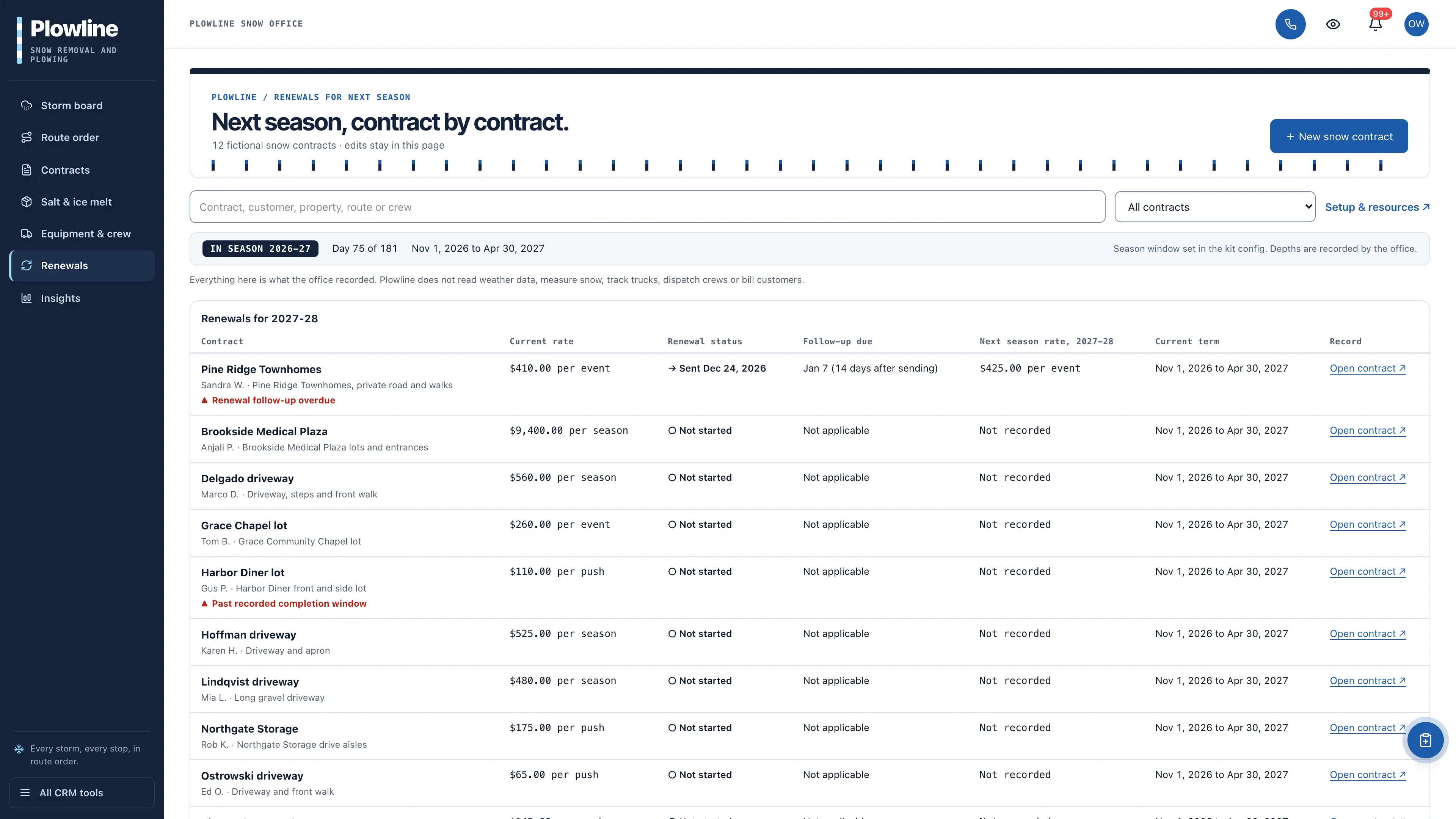
Task: Open contract for Ostrowski driveway
Action: 1367,775
